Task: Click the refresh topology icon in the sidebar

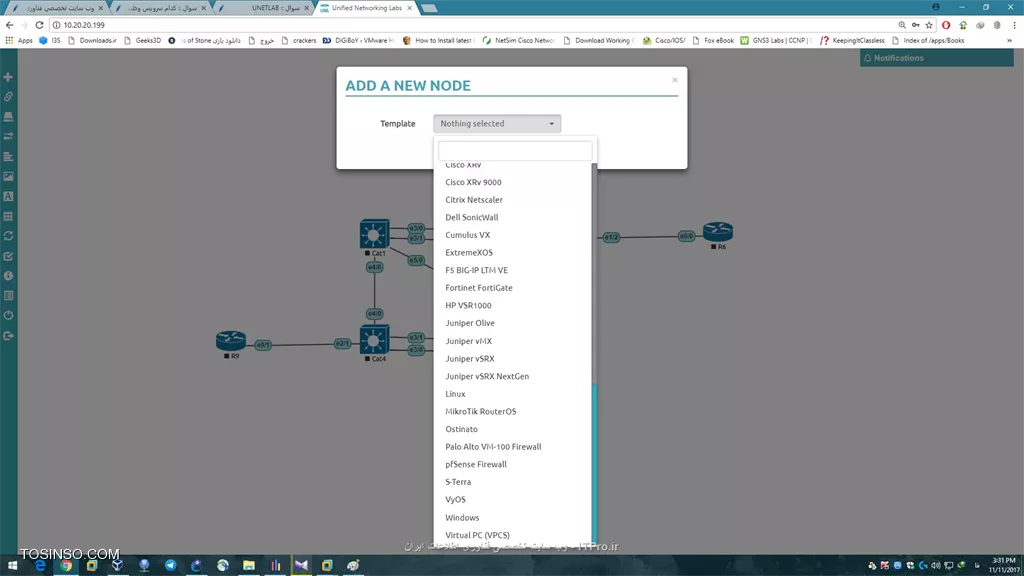Action: coord(8,236)
